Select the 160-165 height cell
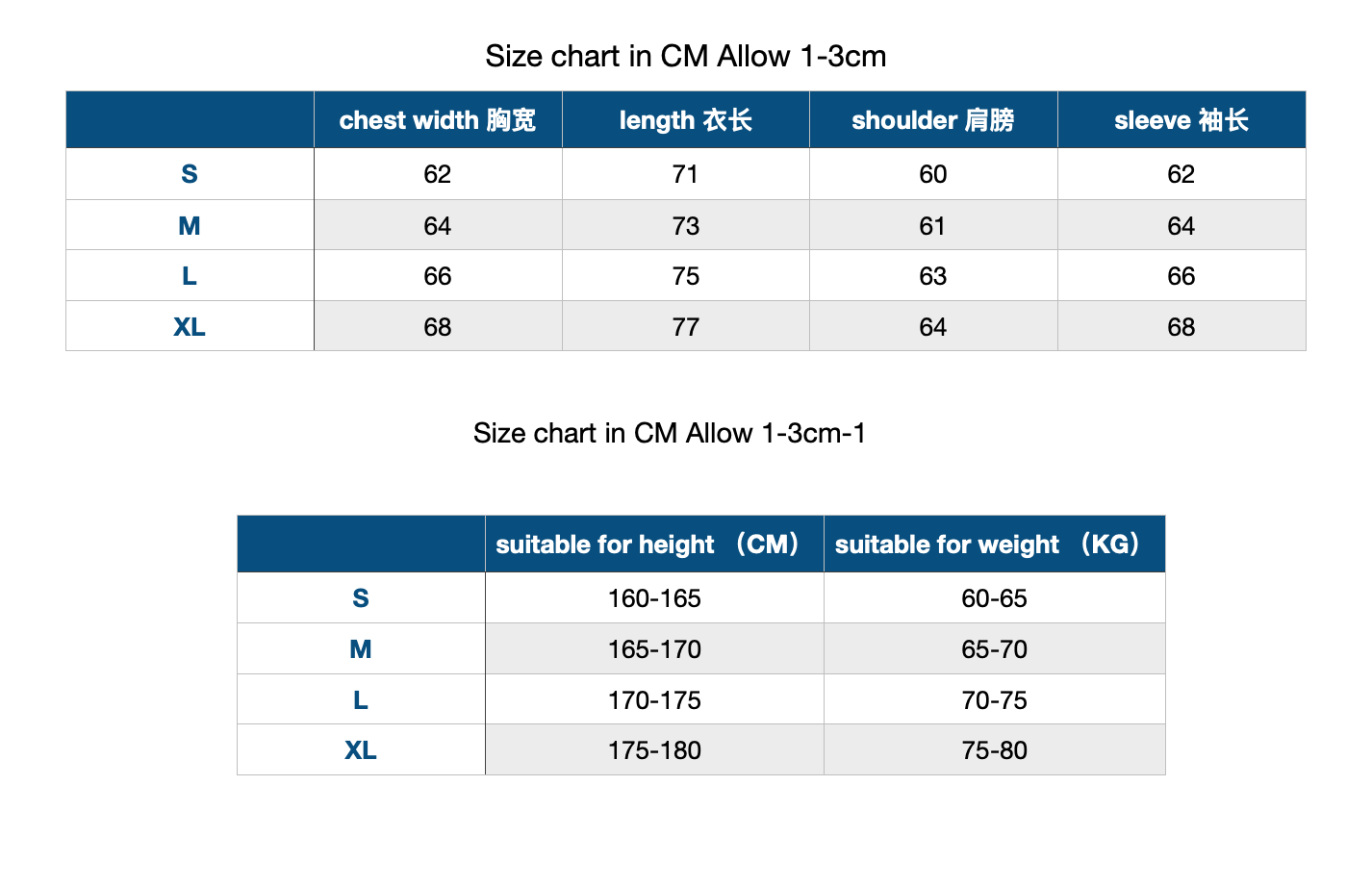The height and width of the screenshot is (887, 1372). 654,598
